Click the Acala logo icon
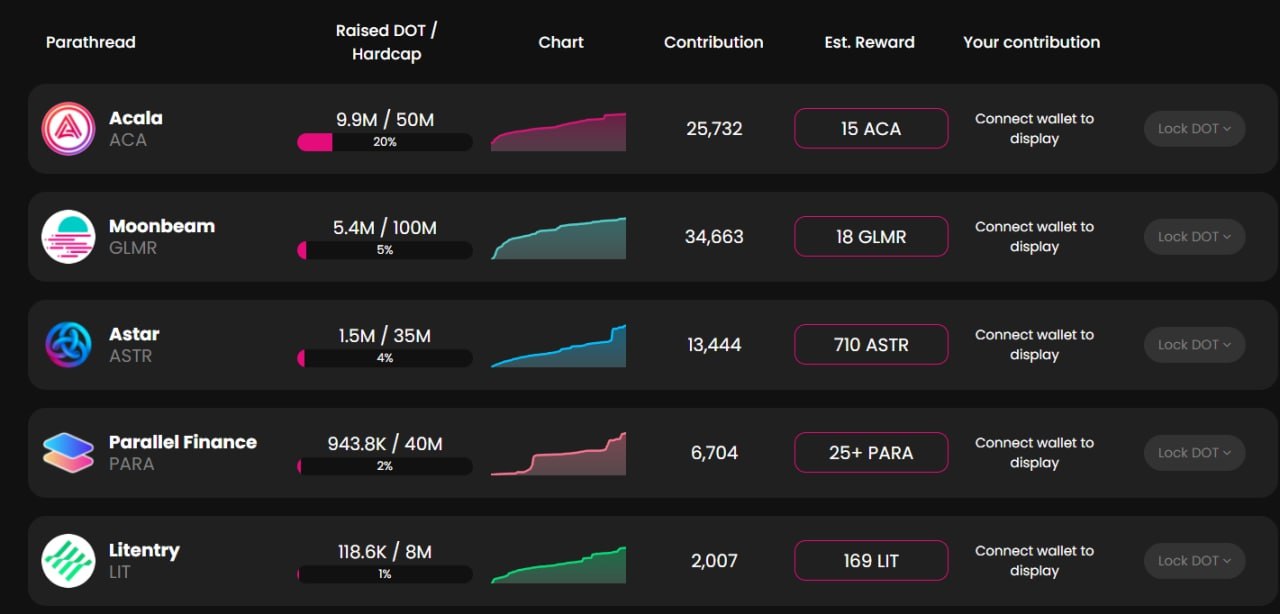Screen dimensions: 1280x614 click(x=68, y=129)
